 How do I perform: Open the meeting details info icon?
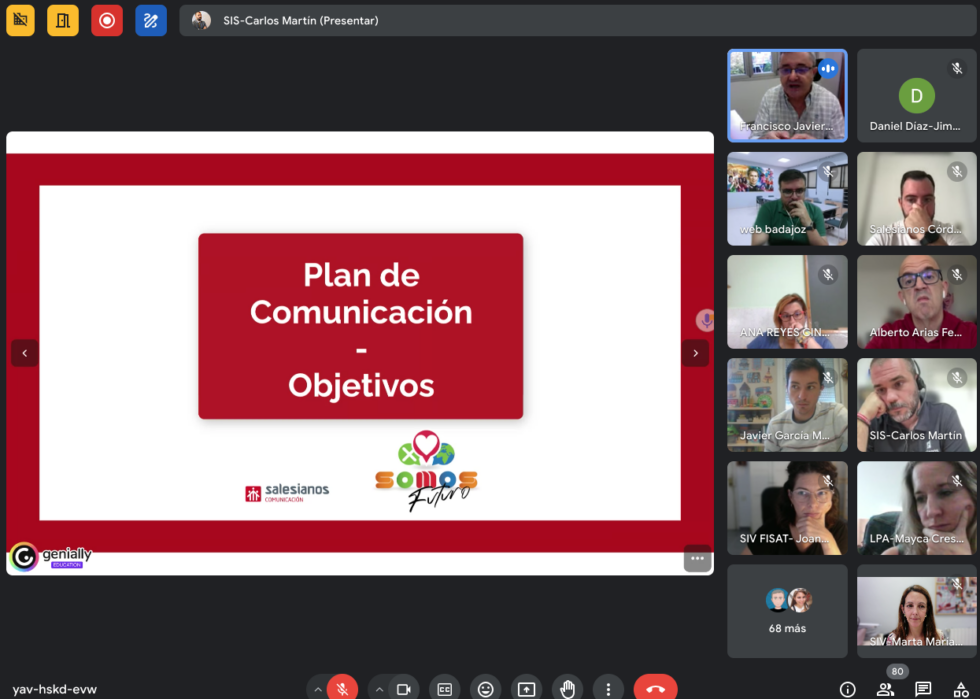pos(847,689)
